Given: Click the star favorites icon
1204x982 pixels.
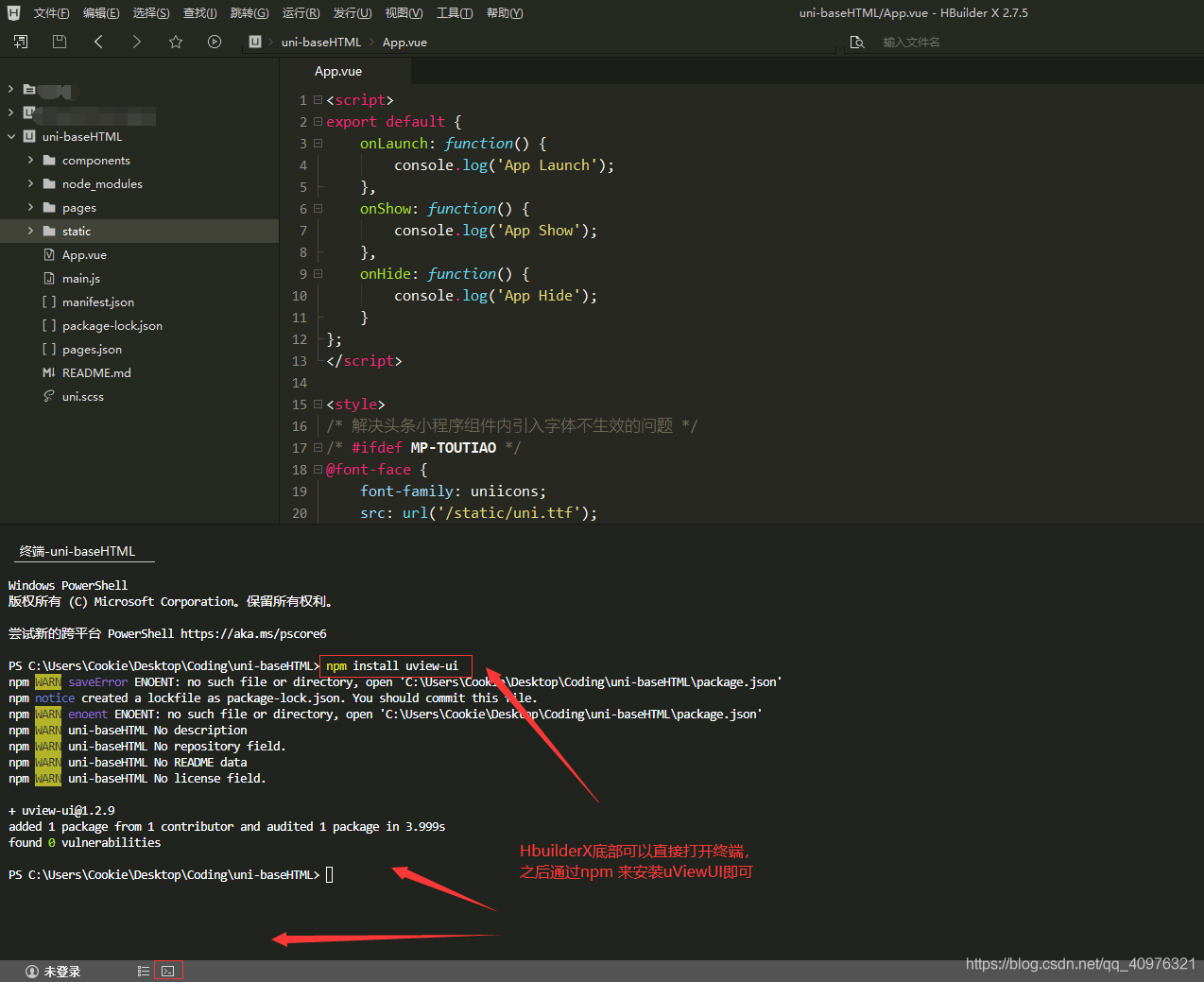Looking at the screenshot, I should (176, 42).
